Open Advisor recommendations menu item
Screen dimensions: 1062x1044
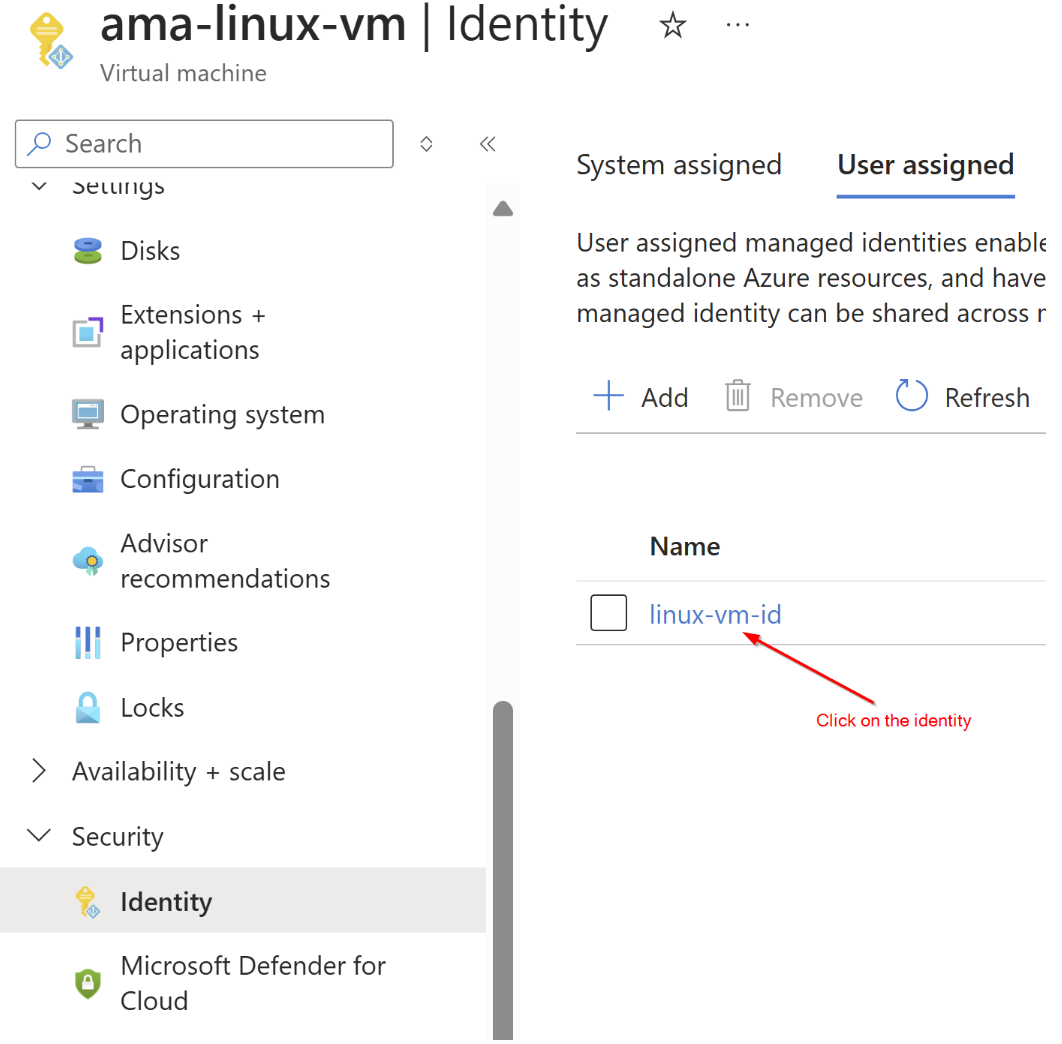pyautogui.click(x=225, y=561)
